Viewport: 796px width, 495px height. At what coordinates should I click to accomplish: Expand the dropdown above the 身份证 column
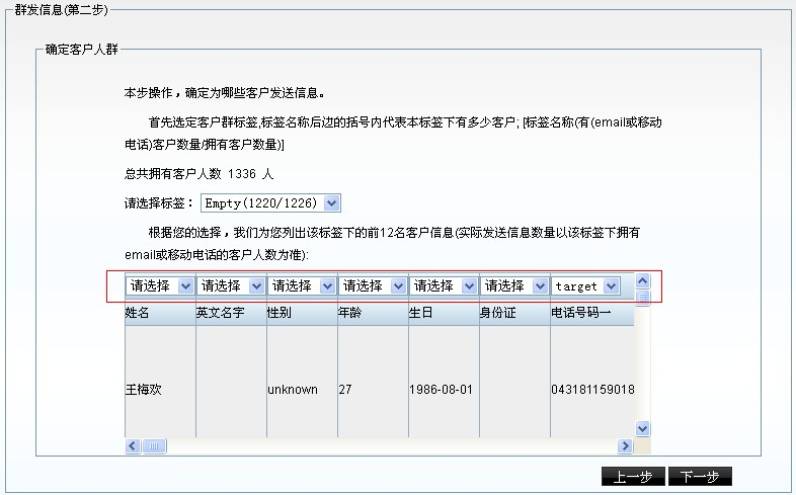[x=515, y=286]
